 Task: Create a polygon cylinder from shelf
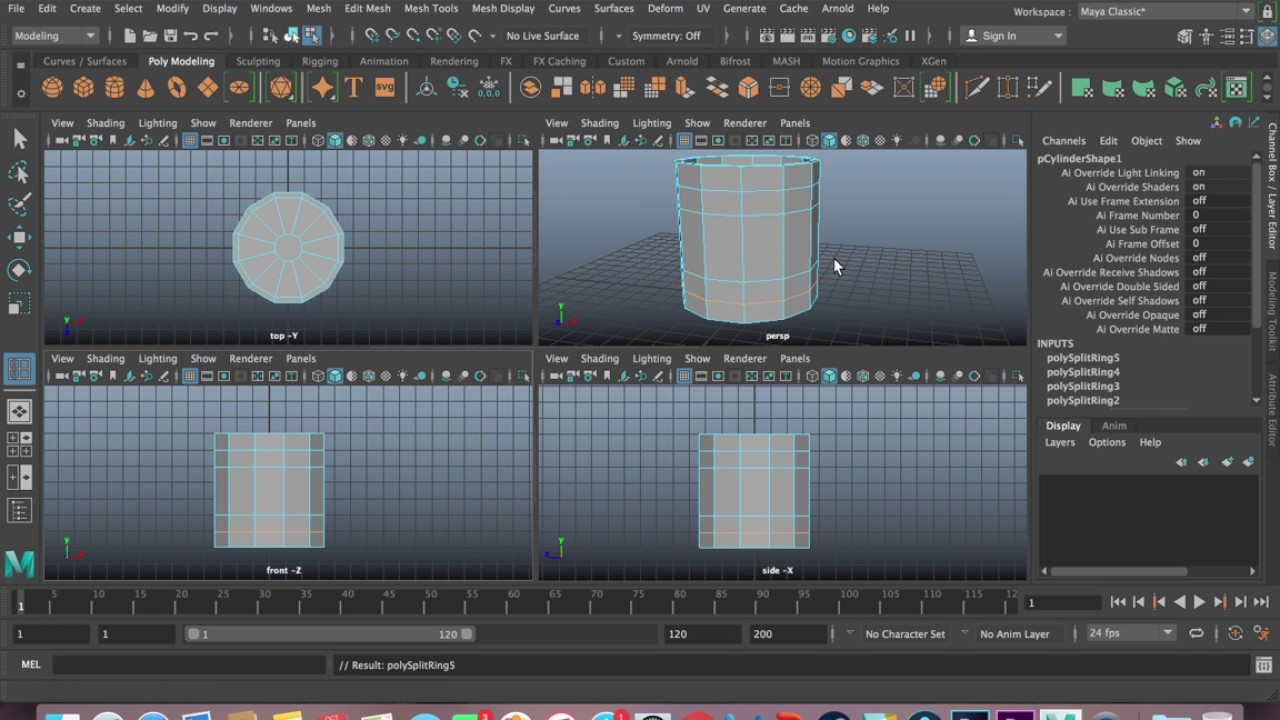pyautogui.click(x=115, y=88)
